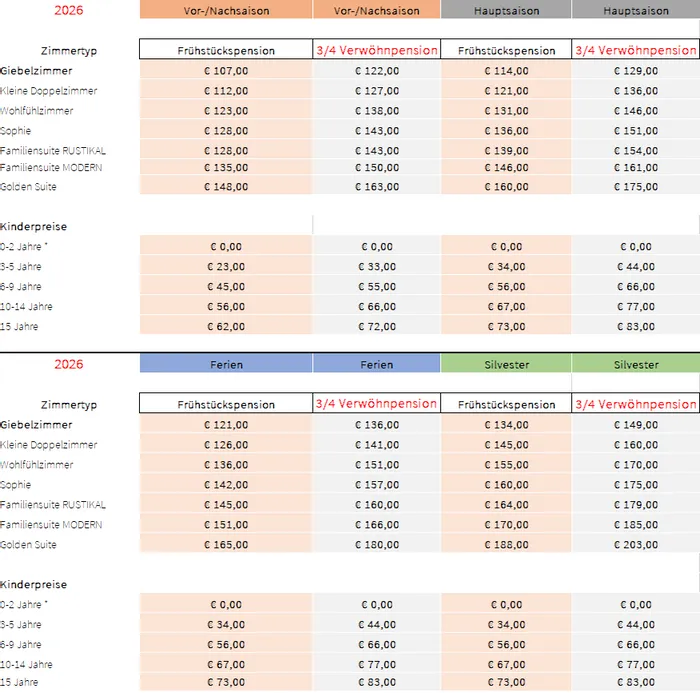Select the leftmost orange Vor-/Nachsaison header cell
700x693 pixels.
coord(225,10)
